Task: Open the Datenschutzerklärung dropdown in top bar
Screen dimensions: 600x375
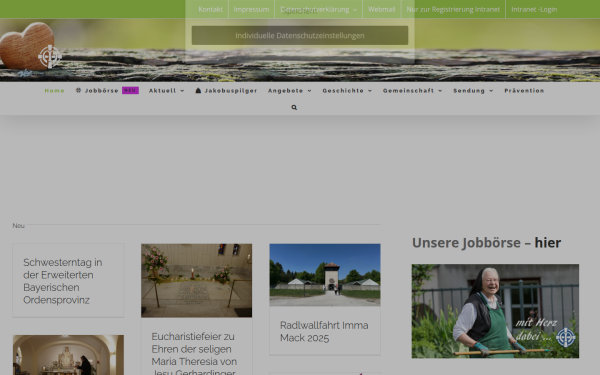Action: point(318,9)
